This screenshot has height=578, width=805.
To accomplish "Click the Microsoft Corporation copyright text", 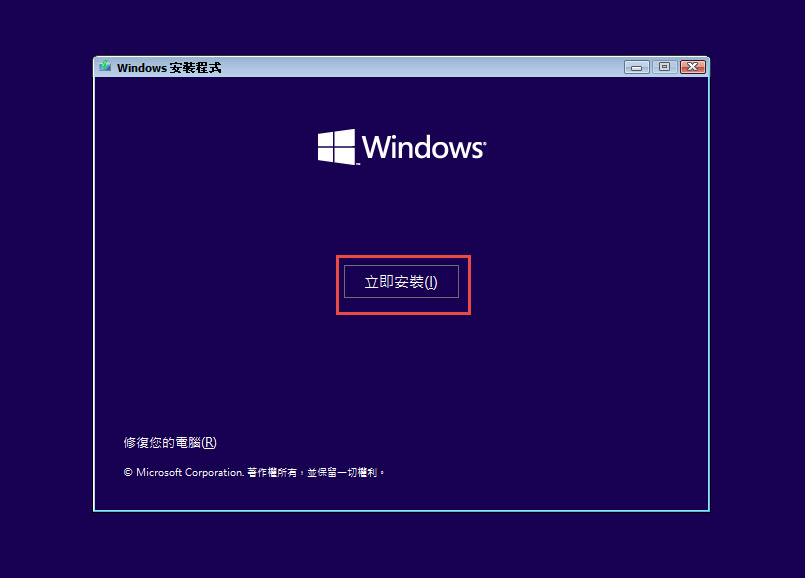I will pos(254,472).
